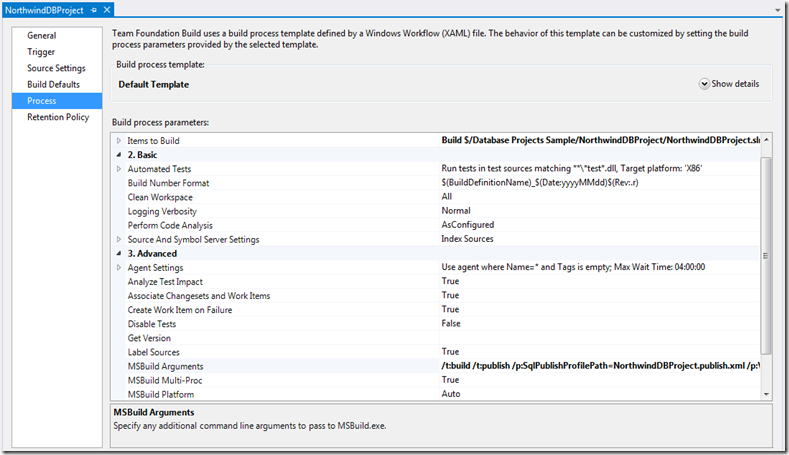
Task: Select Analyze Test Impact True value
Action: point(450,281)
